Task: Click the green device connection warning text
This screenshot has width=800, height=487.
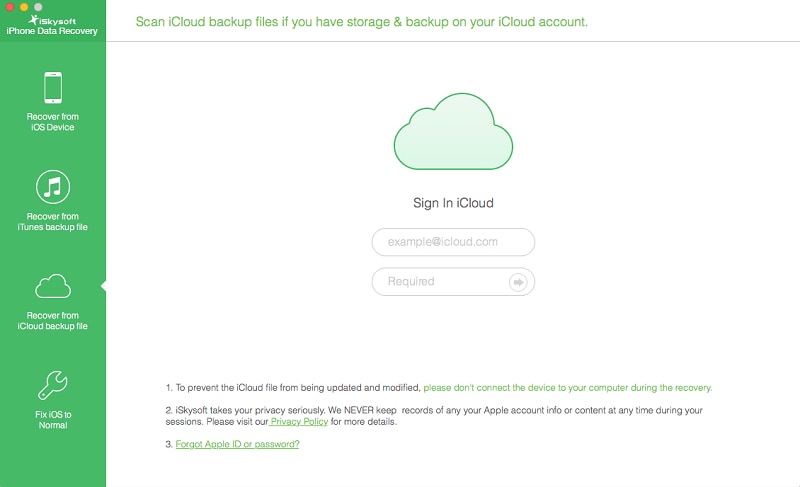Action: pos(568,388)
